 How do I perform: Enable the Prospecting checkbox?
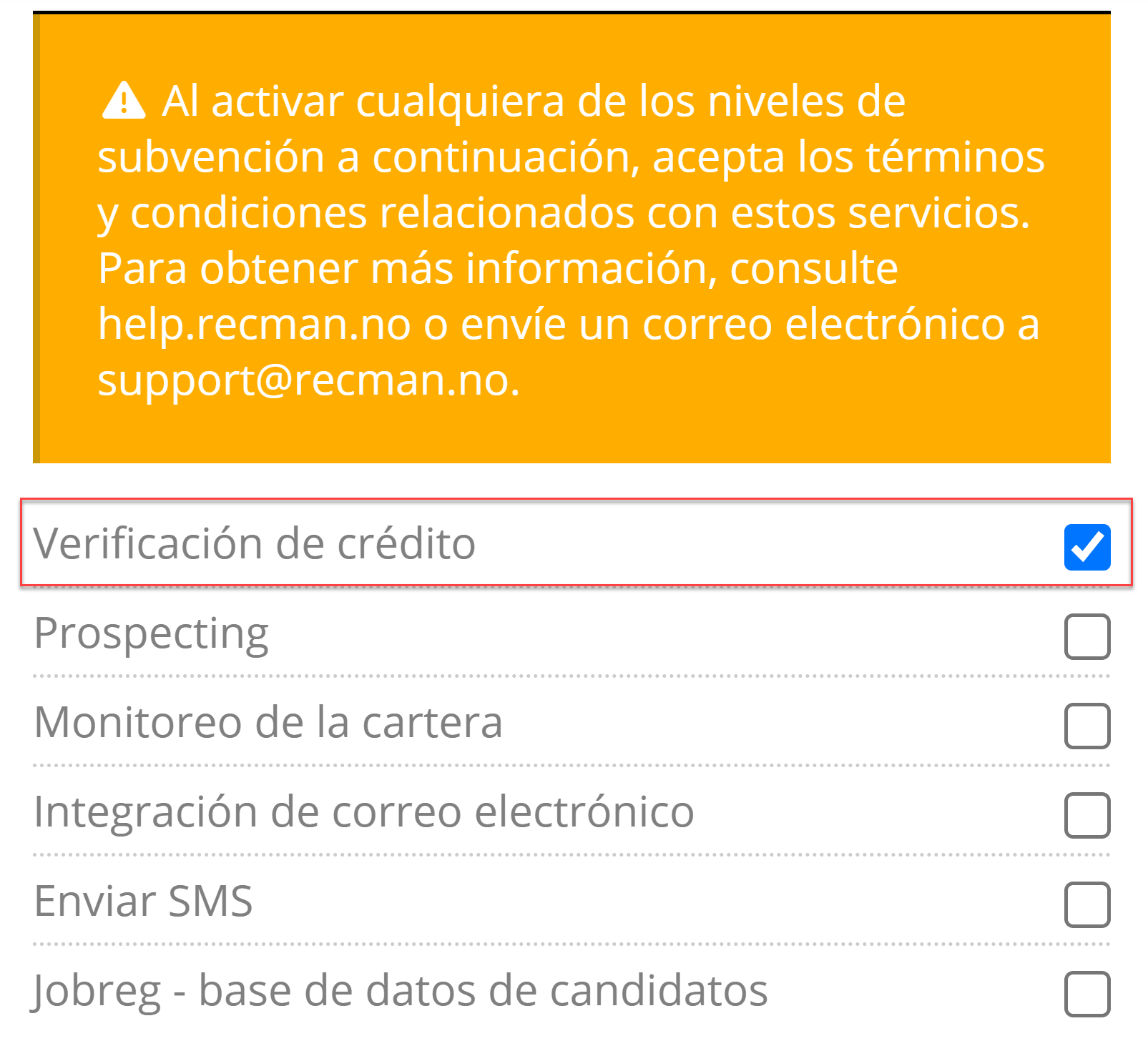[1086, 636]
